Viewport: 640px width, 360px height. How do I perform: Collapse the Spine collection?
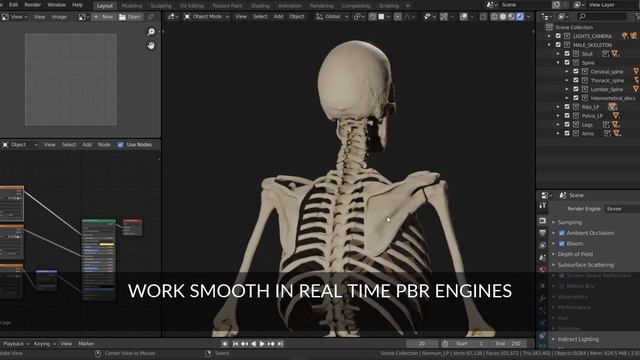(558, 63)
